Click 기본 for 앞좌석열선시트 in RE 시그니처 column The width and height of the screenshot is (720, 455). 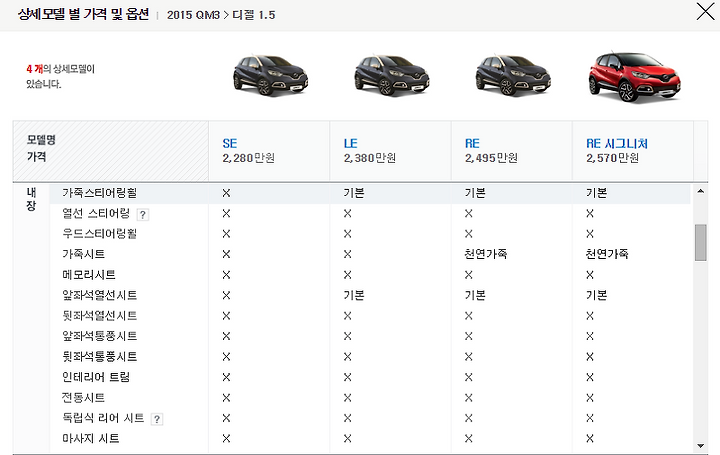pos(596,295)
